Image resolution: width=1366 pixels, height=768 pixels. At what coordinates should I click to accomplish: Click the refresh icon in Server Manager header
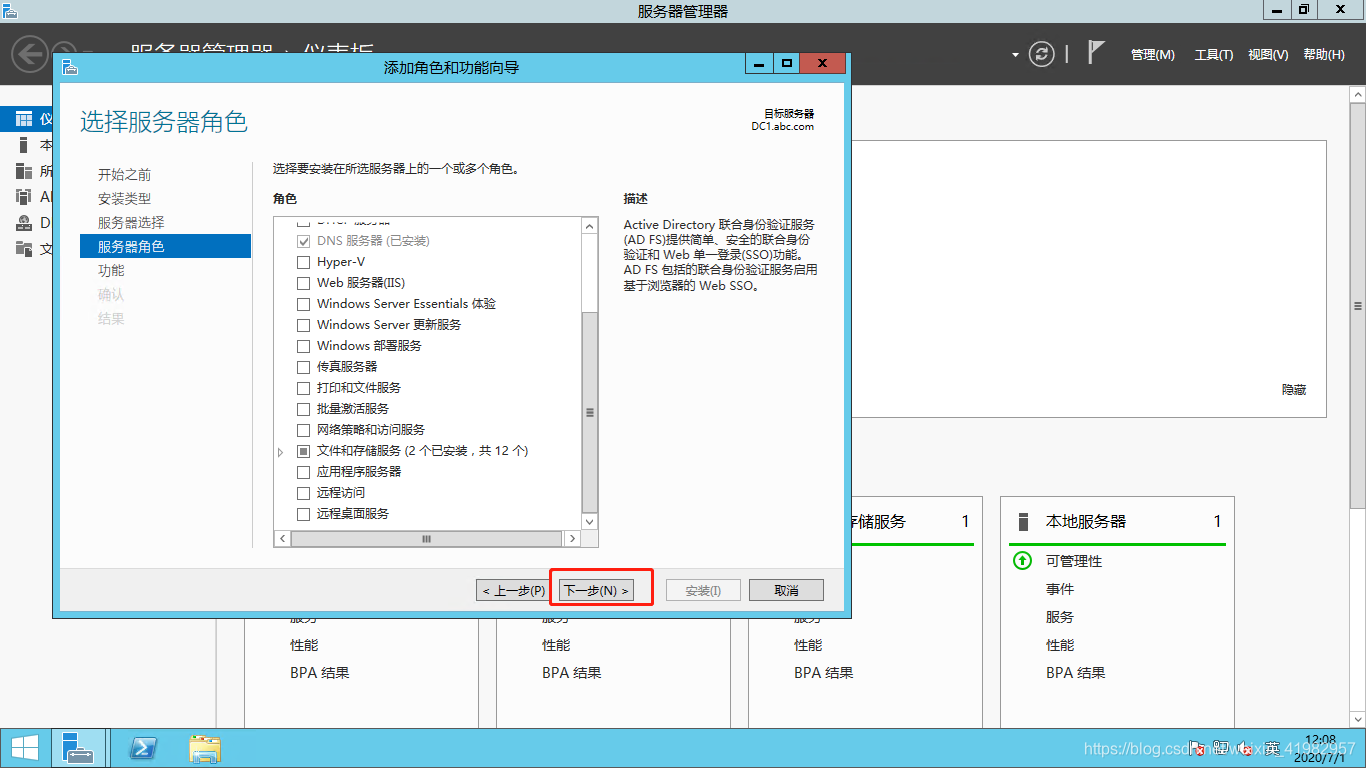1042,54
